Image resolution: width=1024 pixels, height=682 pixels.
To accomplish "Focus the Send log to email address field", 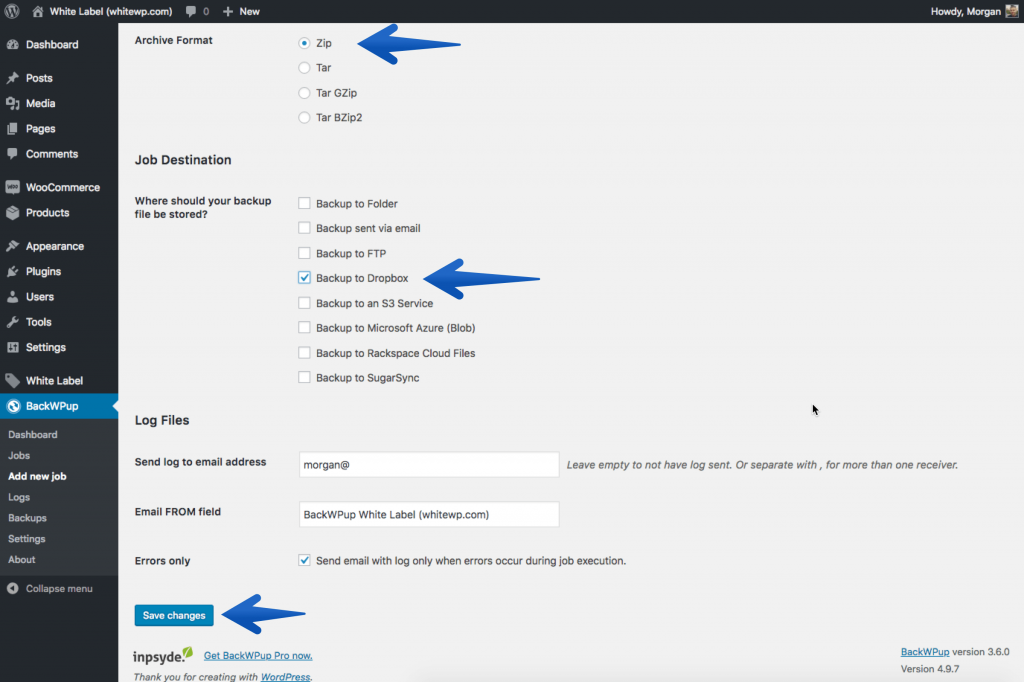I will pyautogui.click(x=429, y=464).
